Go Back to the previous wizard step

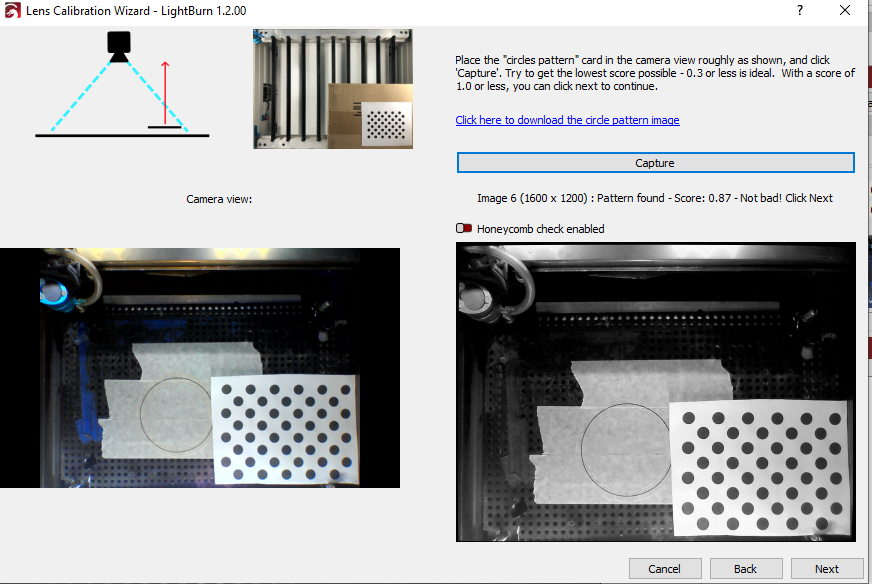(x=745, y=568)
